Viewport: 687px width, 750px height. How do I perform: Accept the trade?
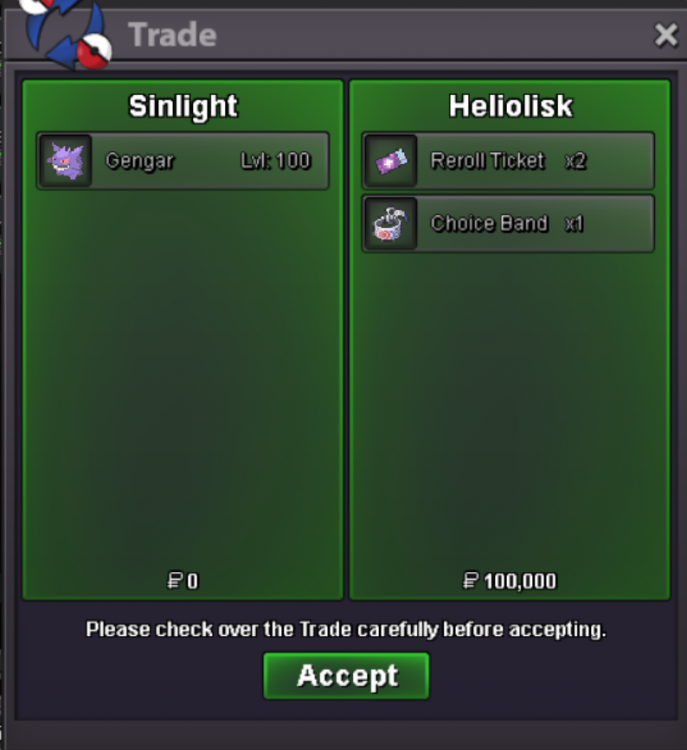click(x=346, y=676)
